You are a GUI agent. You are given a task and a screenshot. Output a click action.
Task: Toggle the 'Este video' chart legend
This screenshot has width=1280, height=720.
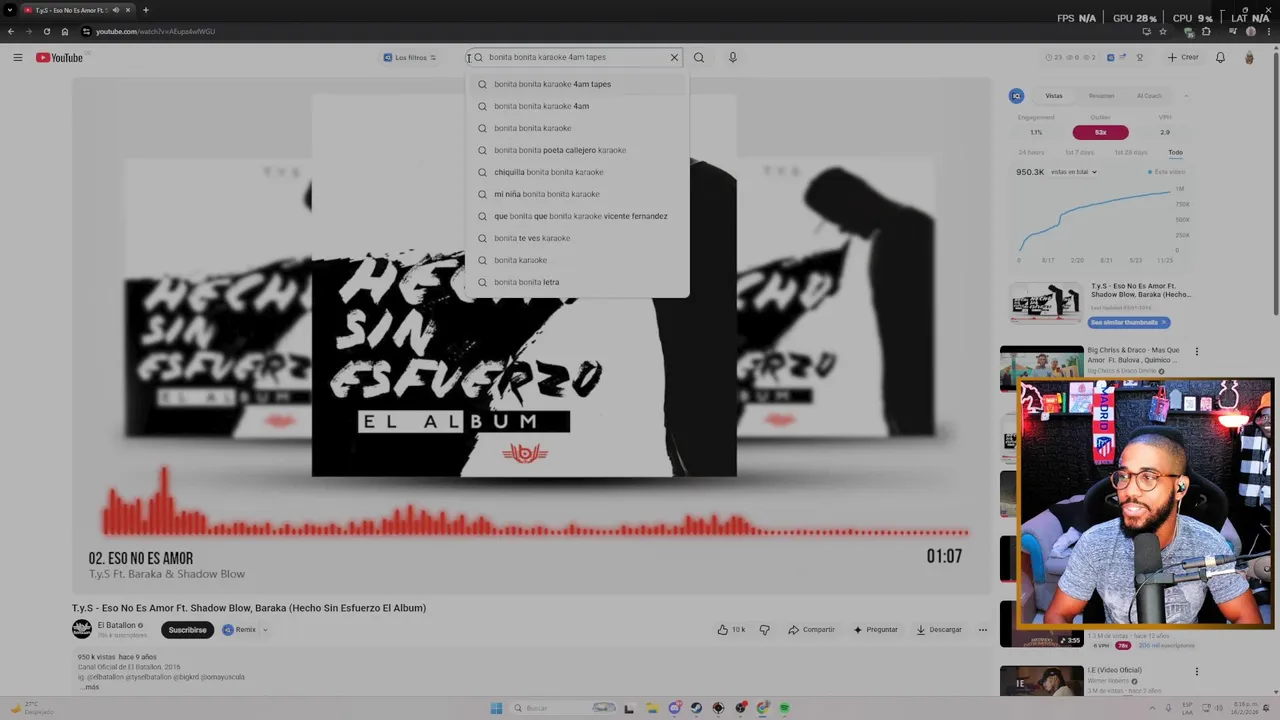(1166, 172)
